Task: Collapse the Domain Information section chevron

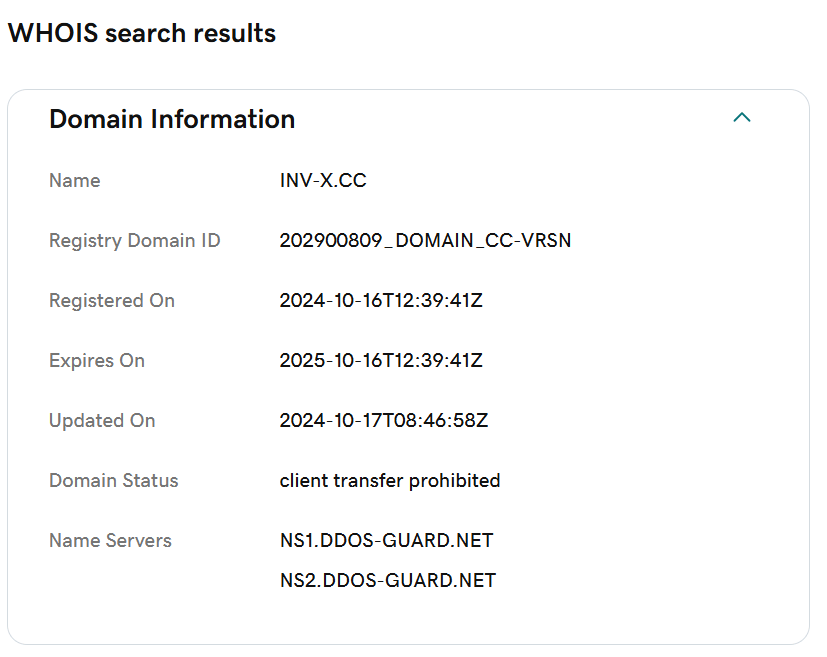Action: [x=742, y=118]
